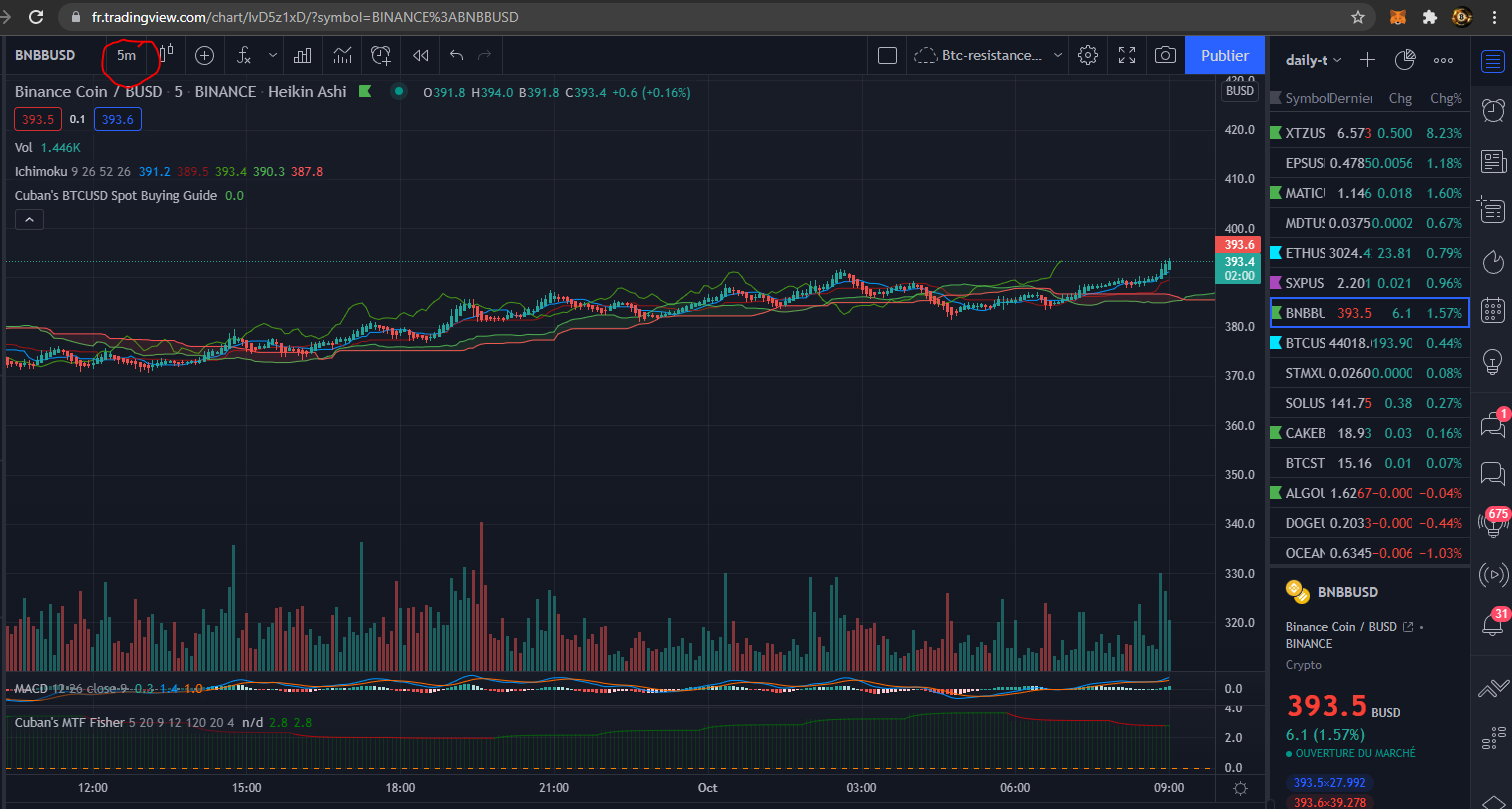Toggle the purple flag on SXPUS row
1512x809 pixels.
1276,282
